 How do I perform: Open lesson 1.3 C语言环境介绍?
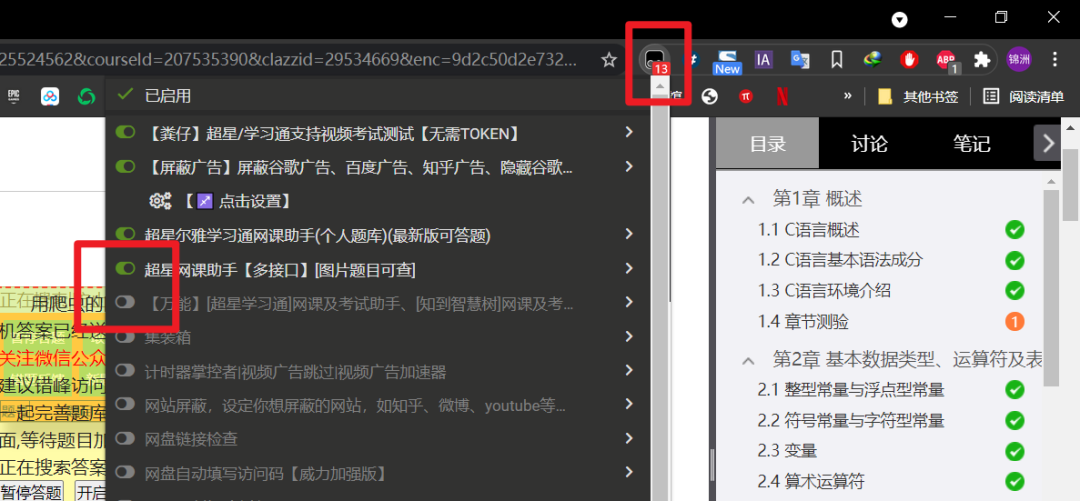pos(824,290)
